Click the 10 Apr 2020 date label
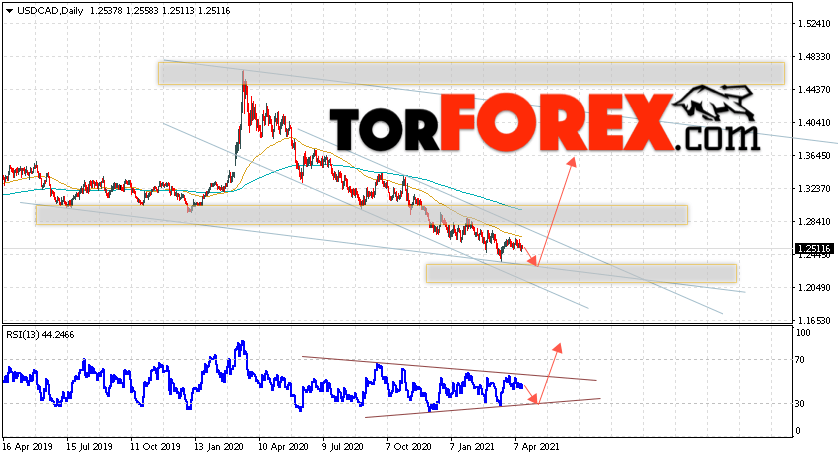 (x=284, y=447)
